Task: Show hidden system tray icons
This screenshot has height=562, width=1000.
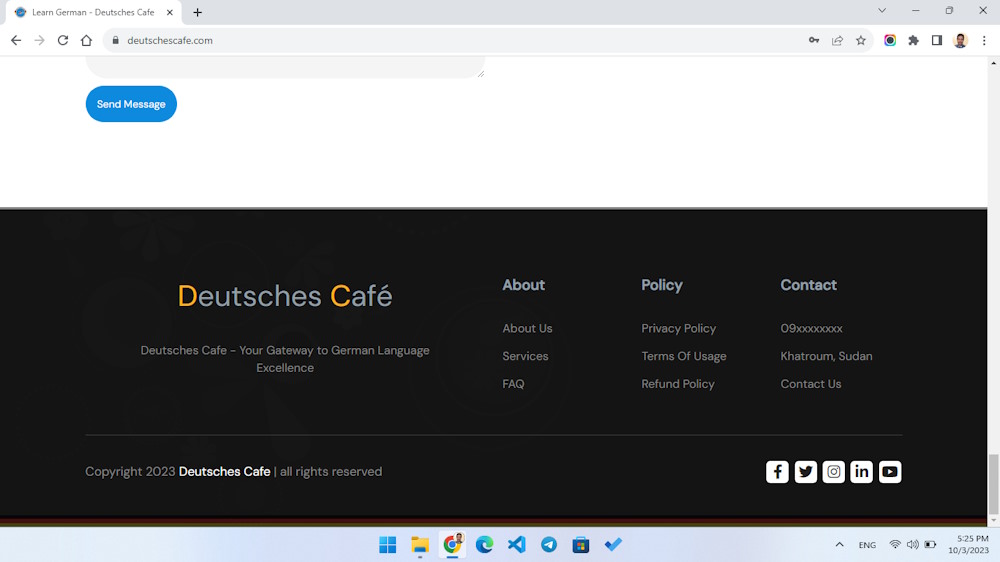Action: click(x=839, y=545)
